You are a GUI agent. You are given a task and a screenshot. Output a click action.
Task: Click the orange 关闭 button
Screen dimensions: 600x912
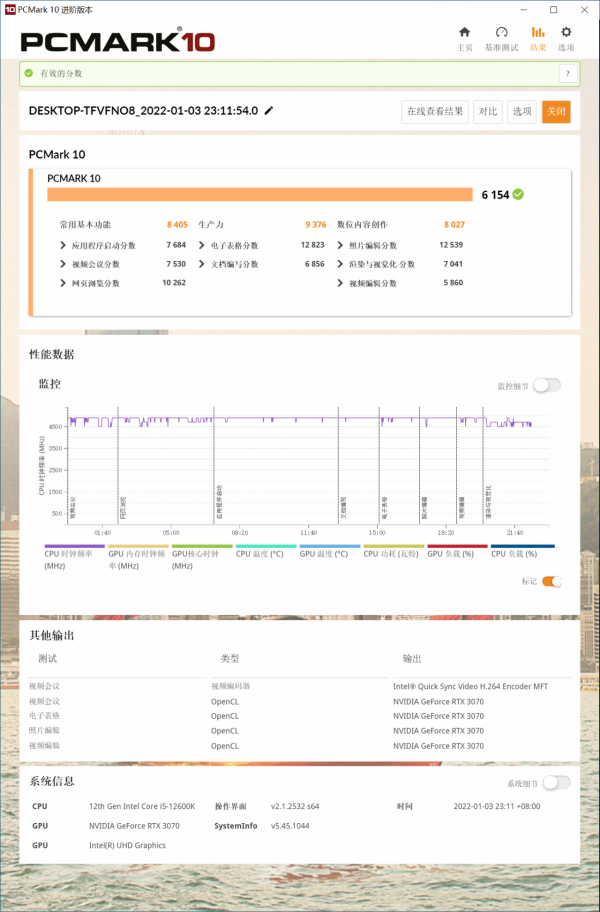click(556, 112)
